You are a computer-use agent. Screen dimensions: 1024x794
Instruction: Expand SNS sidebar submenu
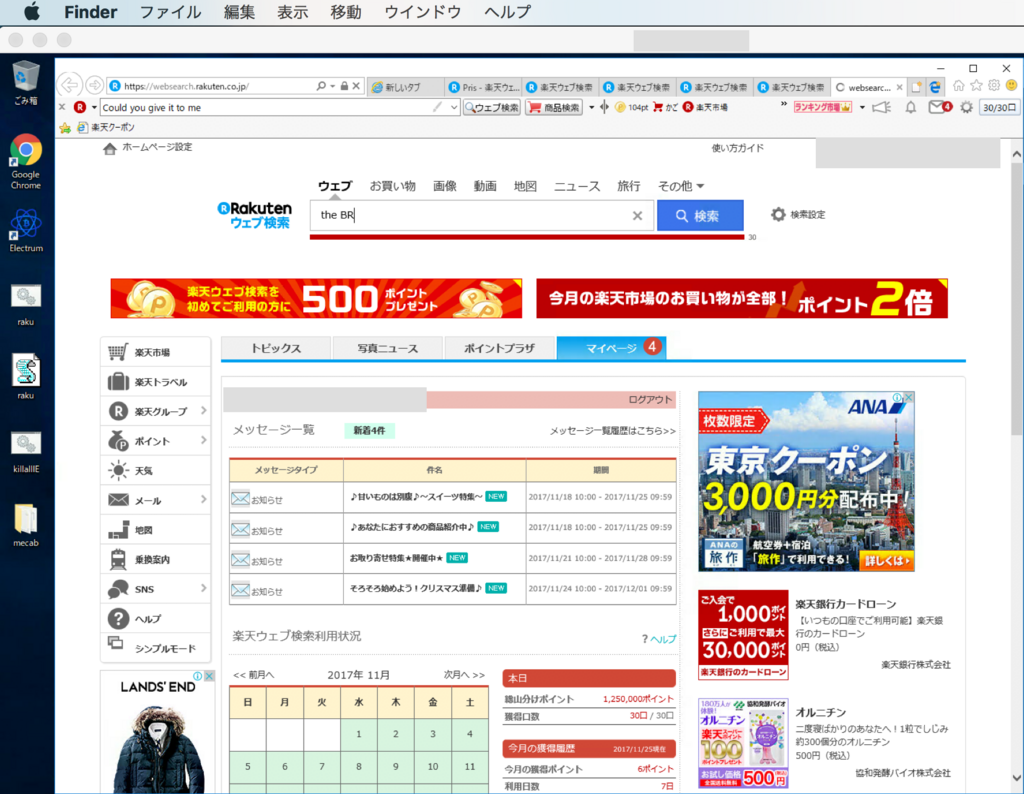(x=203, y=588)
